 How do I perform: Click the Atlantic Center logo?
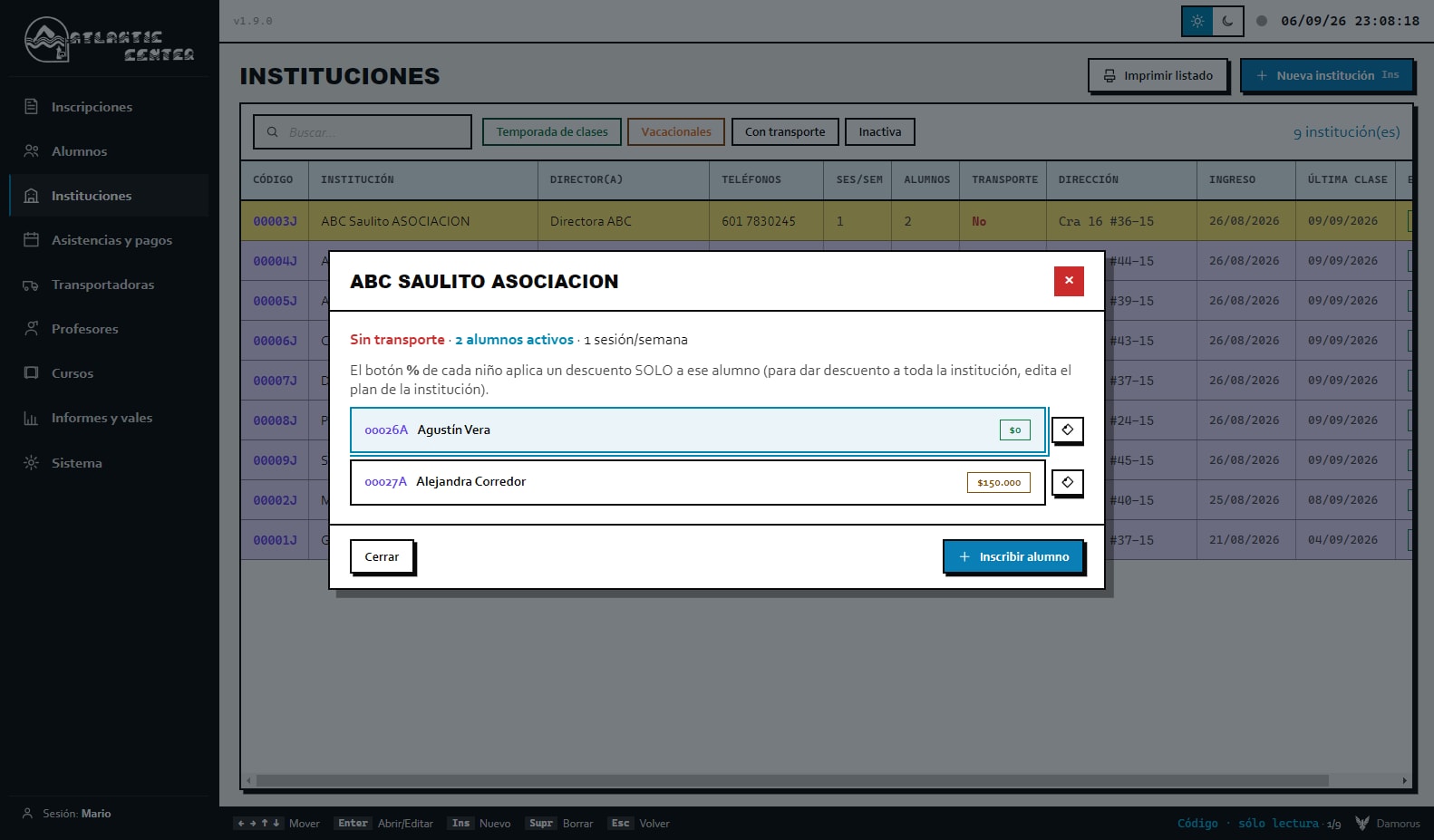(109, 40)
